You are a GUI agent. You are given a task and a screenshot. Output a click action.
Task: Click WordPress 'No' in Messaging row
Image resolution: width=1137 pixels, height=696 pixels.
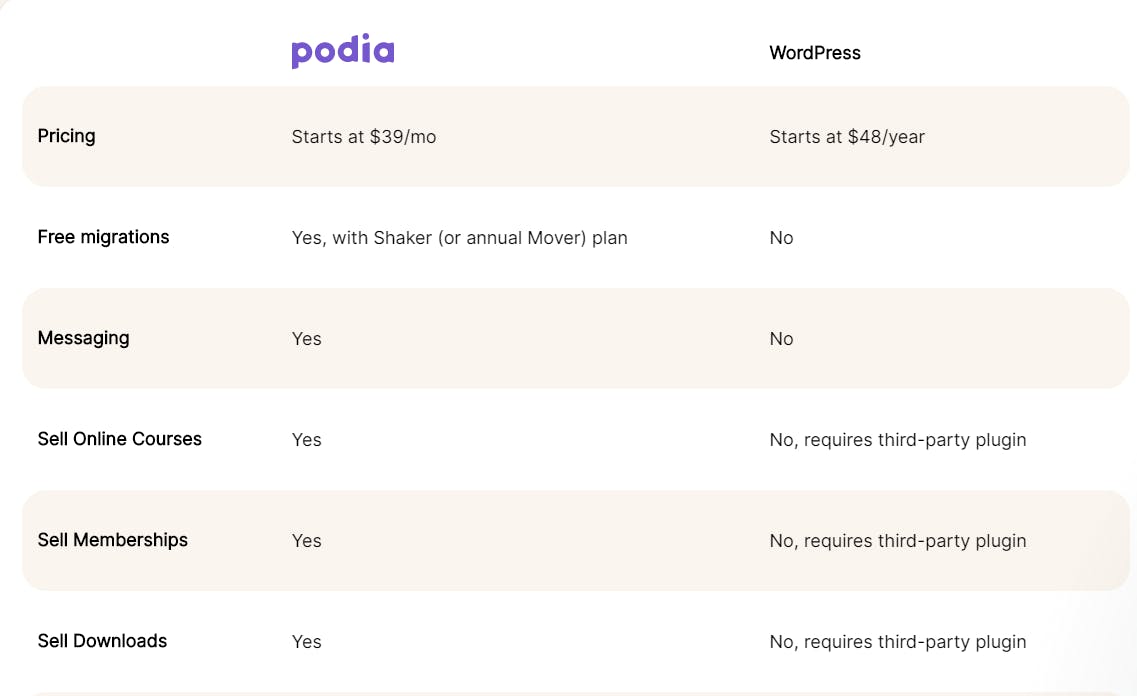(x=781, y=339)
